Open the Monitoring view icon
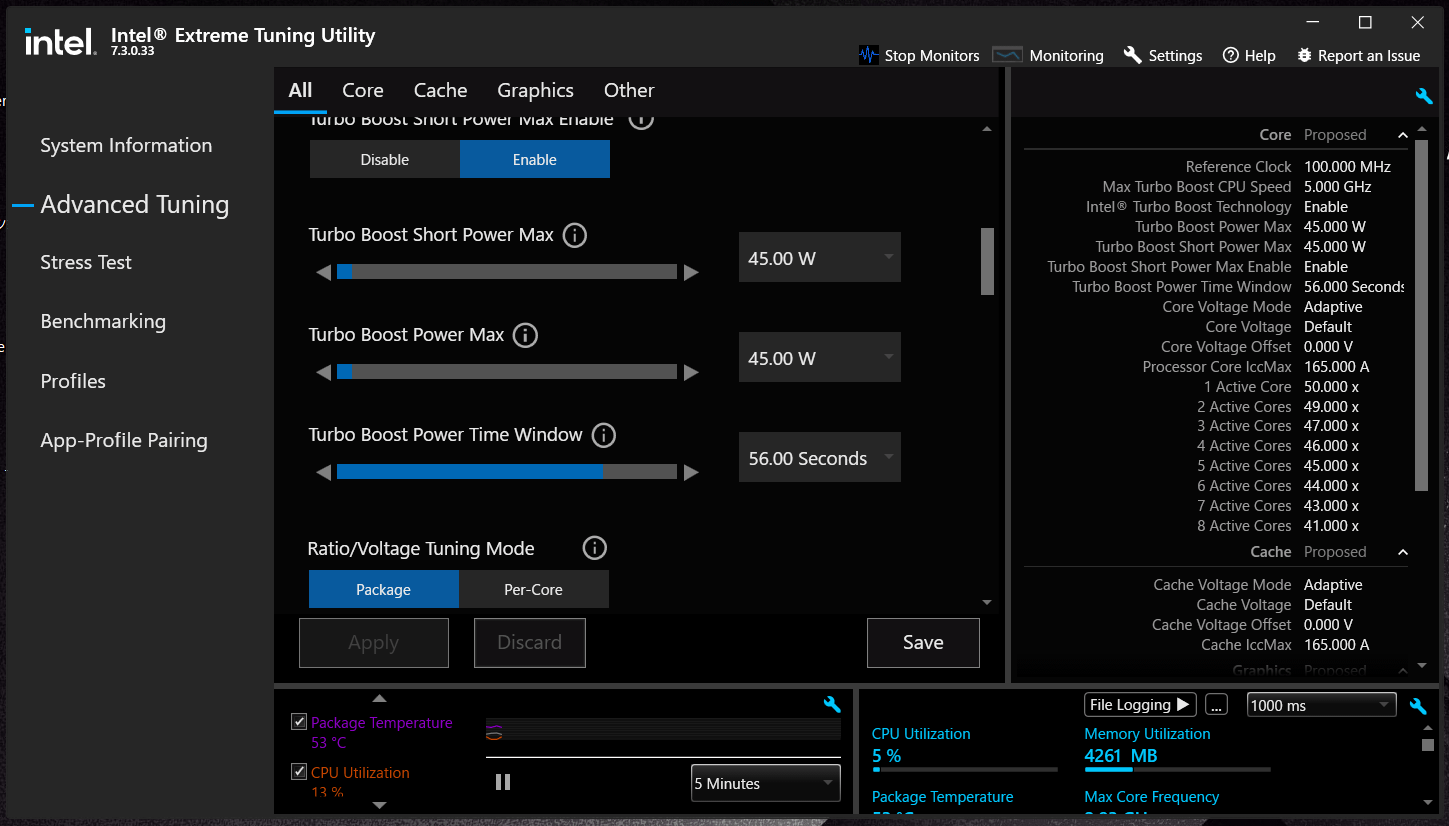The width and height of the screenshot is (1449, 826). pos(1007,55)
